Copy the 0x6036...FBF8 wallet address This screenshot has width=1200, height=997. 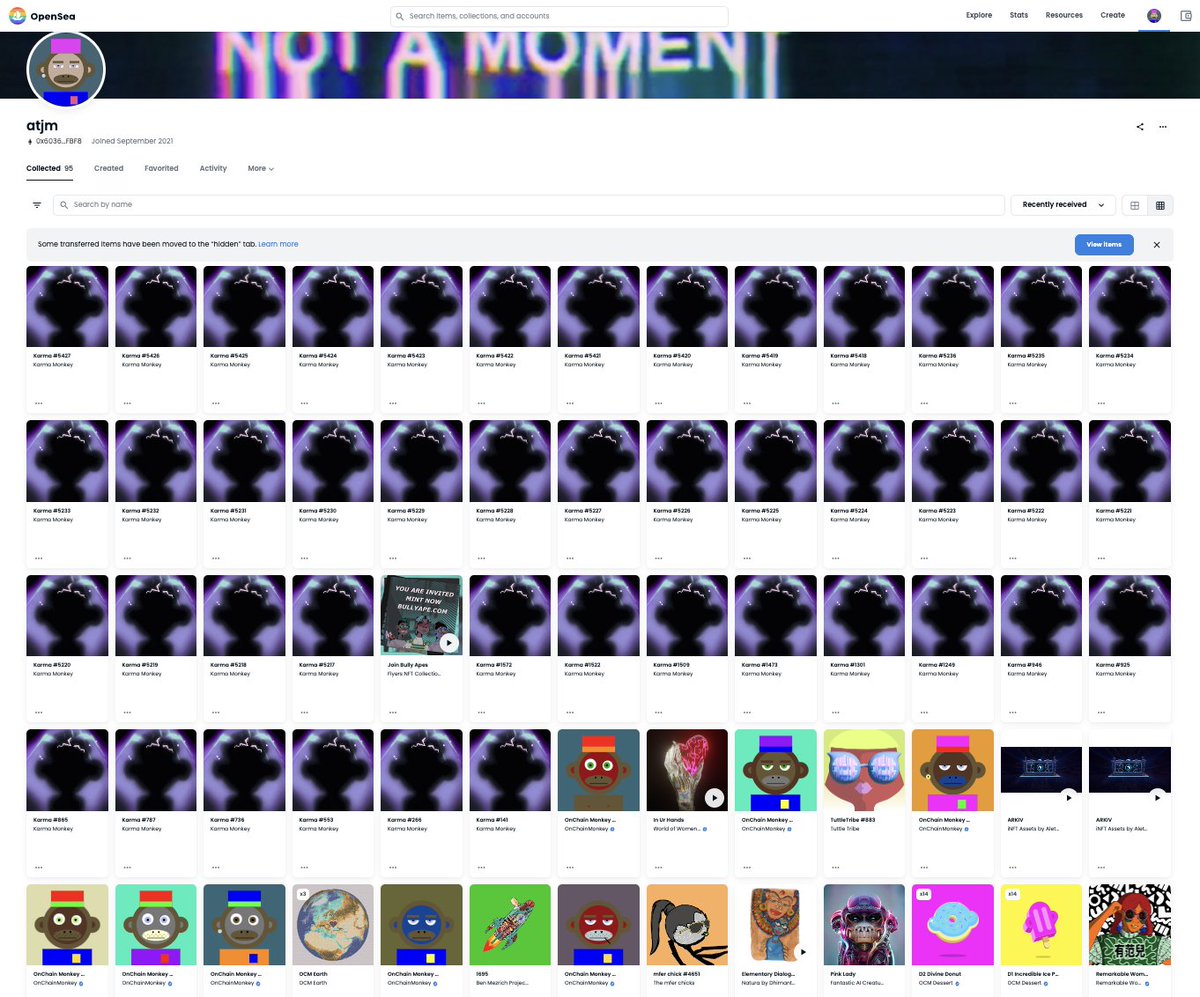pos(59,141)
